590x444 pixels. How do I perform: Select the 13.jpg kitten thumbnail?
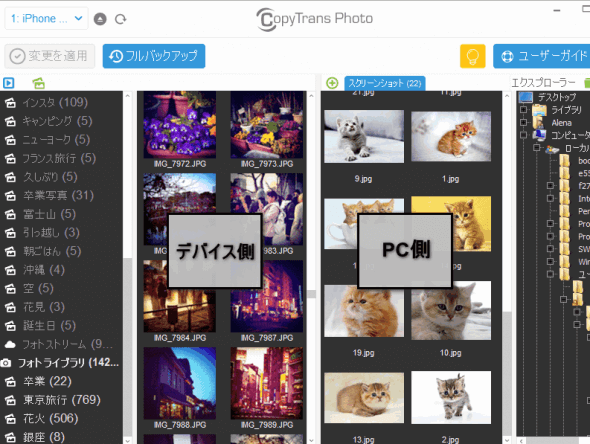click(364, 399)
